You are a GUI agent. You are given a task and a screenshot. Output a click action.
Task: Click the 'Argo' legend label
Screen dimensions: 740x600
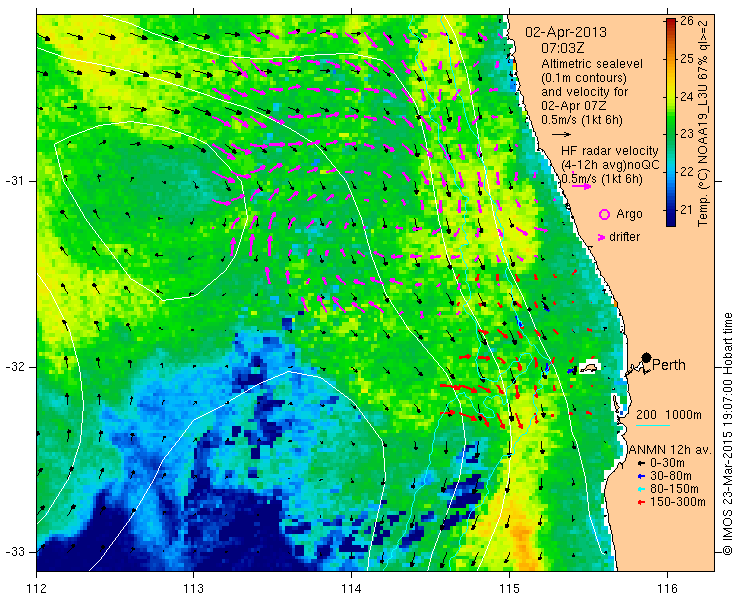(x=630, y=215)
